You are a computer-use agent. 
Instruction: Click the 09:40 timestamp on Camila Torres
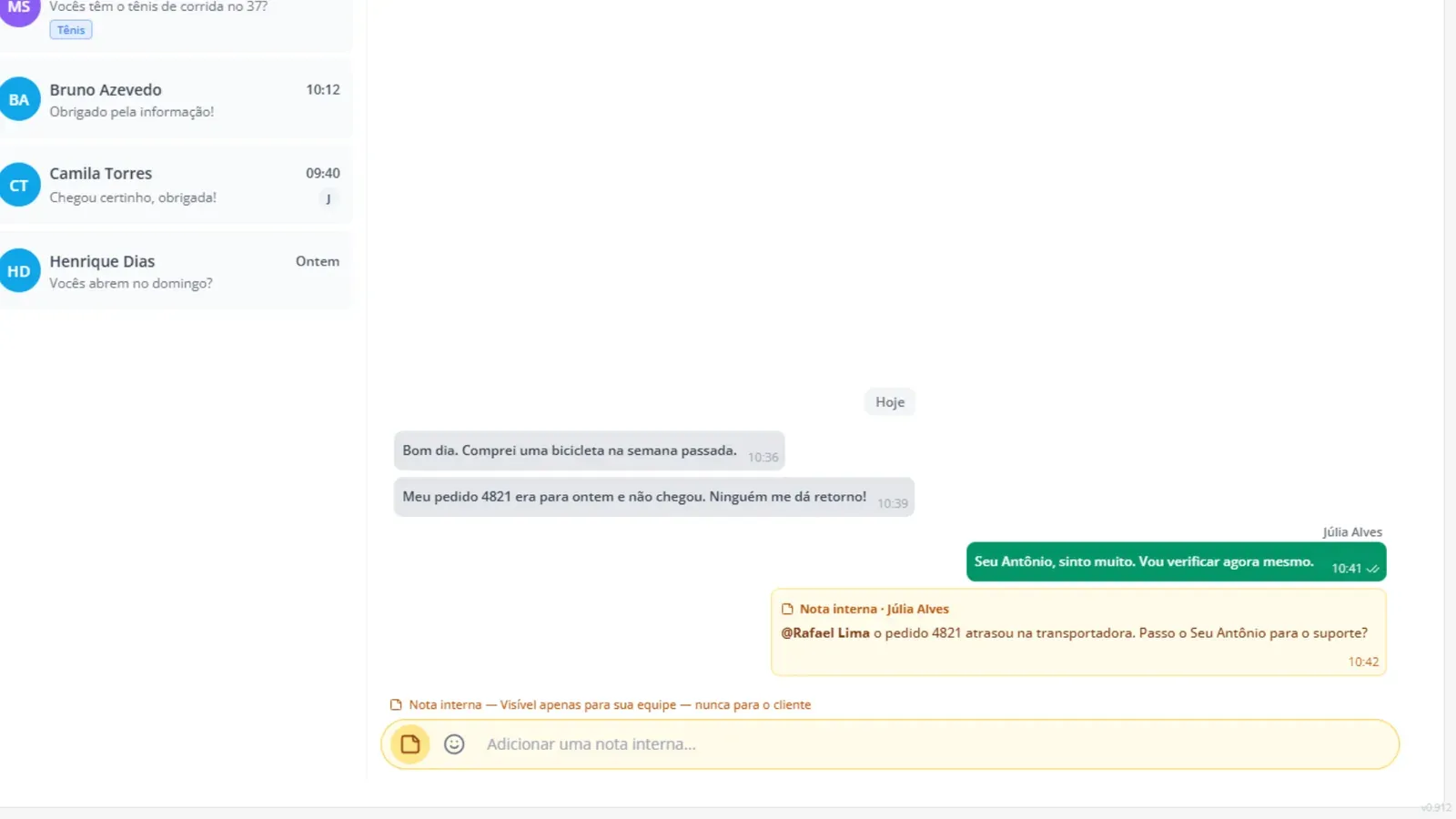323,174
